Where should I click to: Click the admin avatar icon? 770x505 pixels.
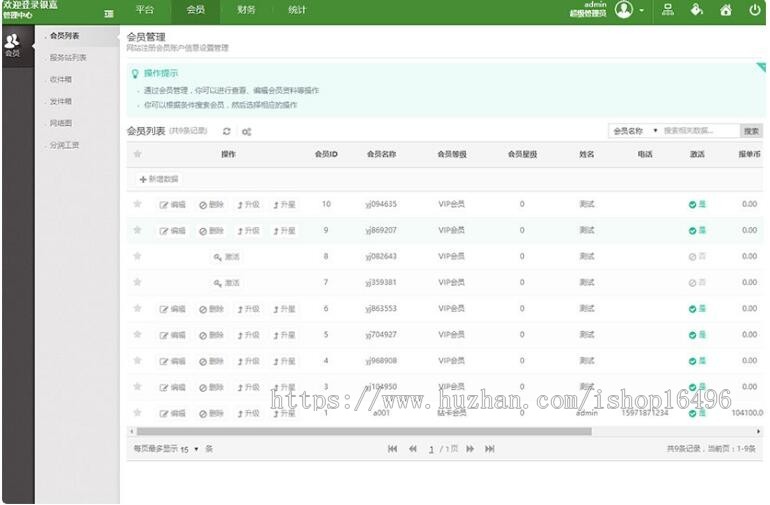[624, 9]
